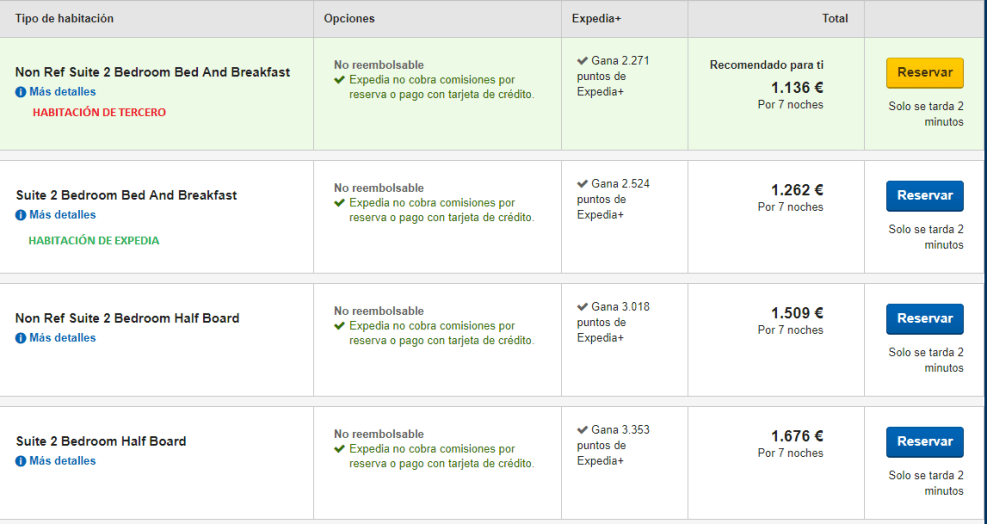Click Reservar for the 1.676 € suite
The image size is (987, 524).
click(x=924, y=442)
